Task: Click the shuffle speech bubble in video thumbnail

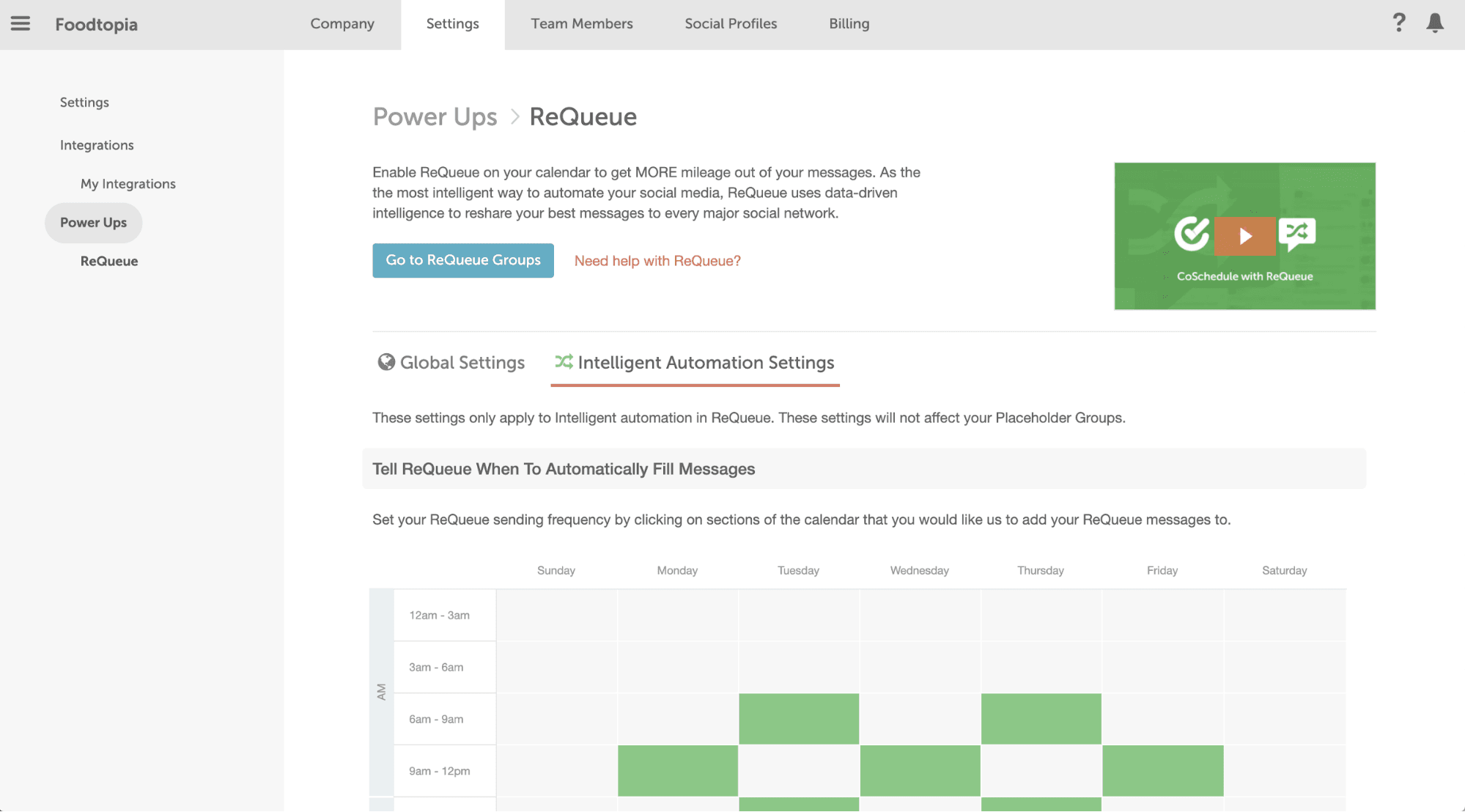Action: tap(1296, 234)
